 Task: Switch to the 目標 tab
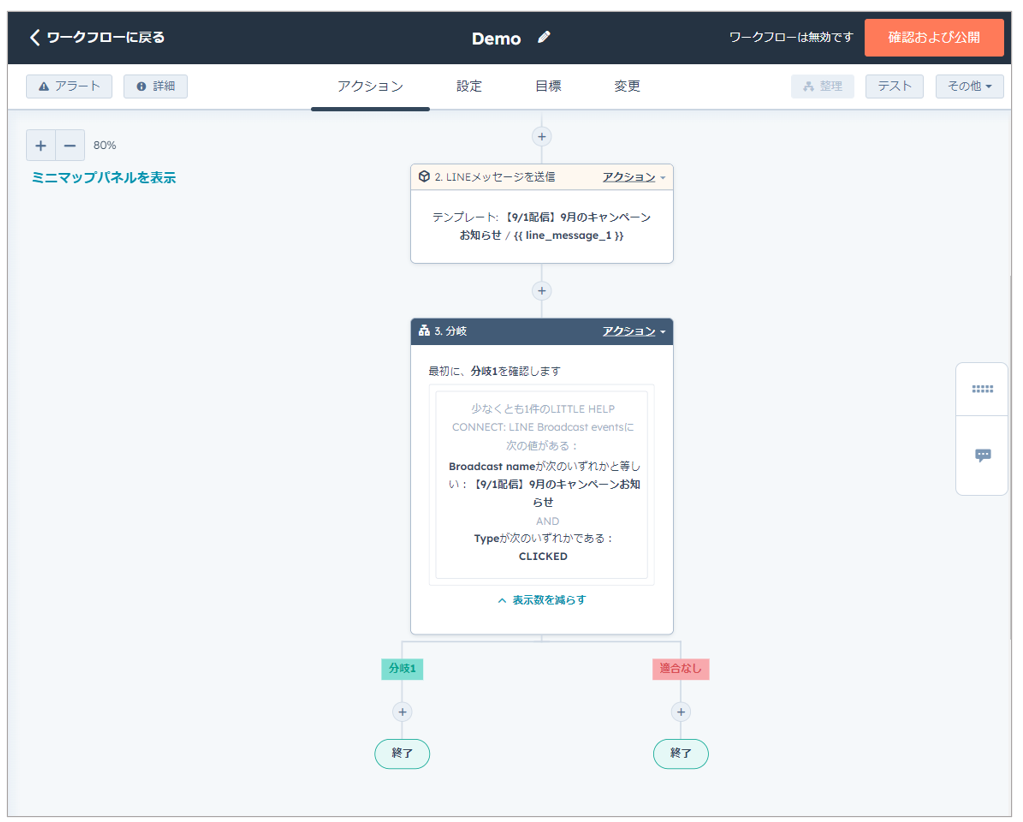tap(548, 86)
